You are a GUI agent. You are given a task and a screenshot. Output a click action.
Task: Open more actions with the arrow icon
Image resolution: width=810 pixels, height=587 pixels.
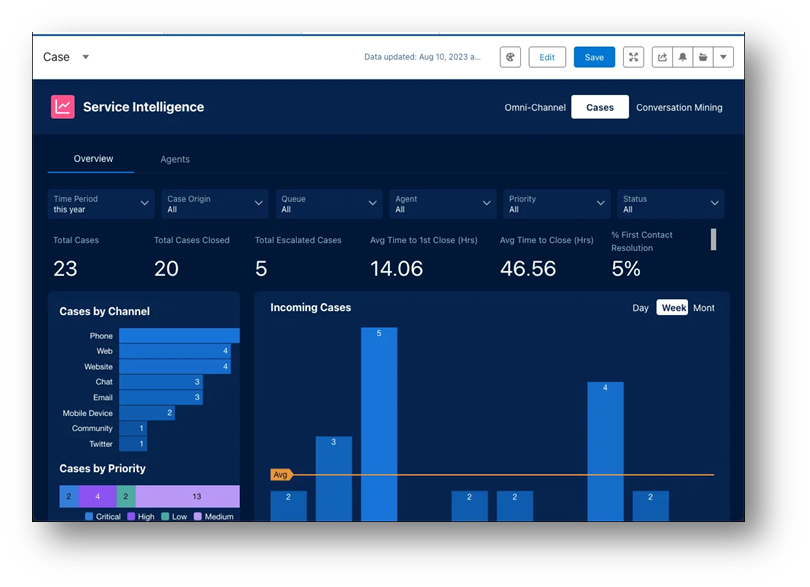(x=722, y=57)
